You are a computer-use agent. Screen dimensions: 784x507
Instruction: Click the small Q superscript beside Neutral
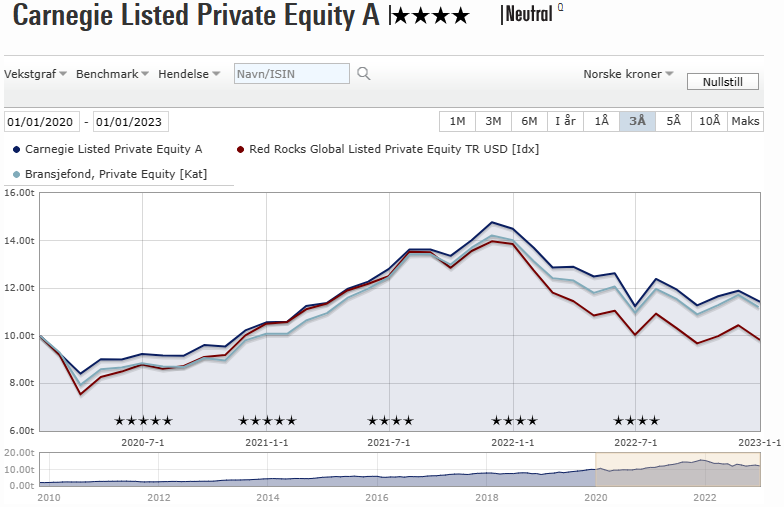[560, 7]
